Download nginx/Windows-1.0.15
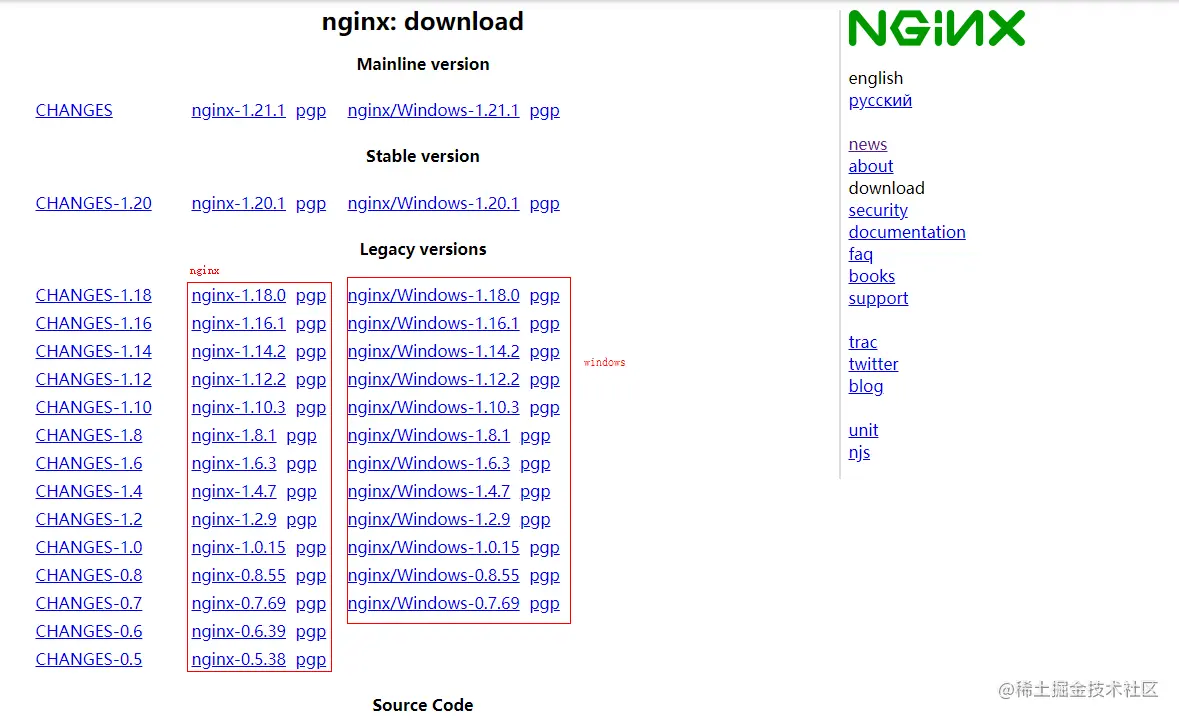 433,547
